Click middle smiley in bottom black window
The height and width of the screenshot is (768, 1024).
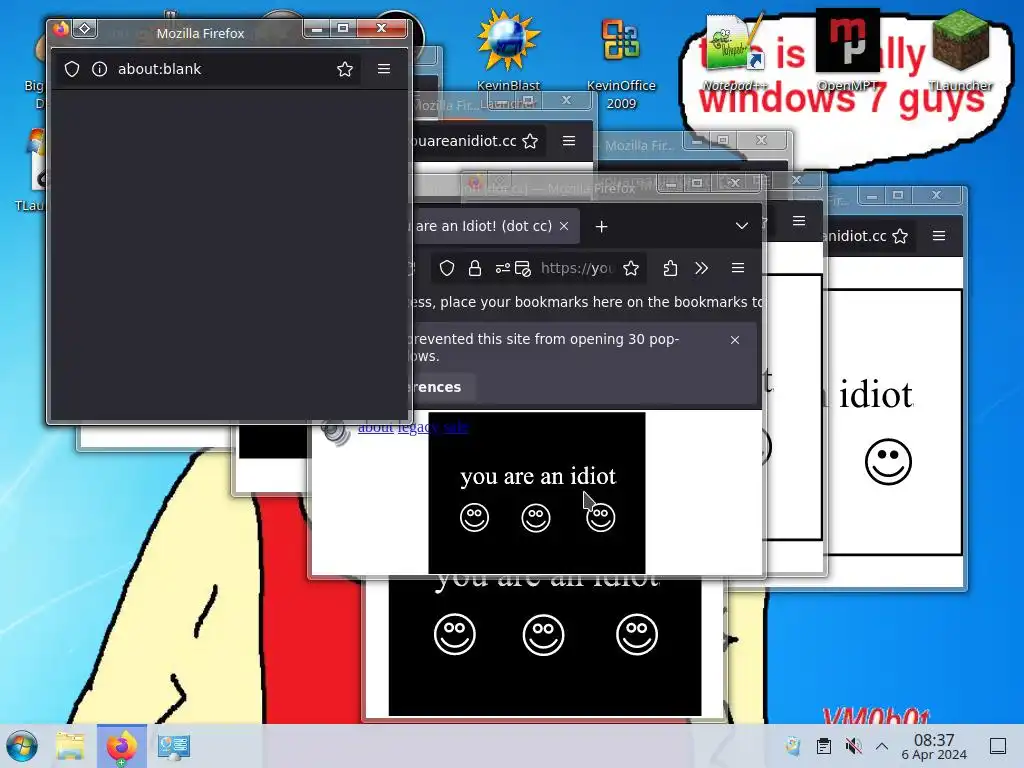click(543, 634)
